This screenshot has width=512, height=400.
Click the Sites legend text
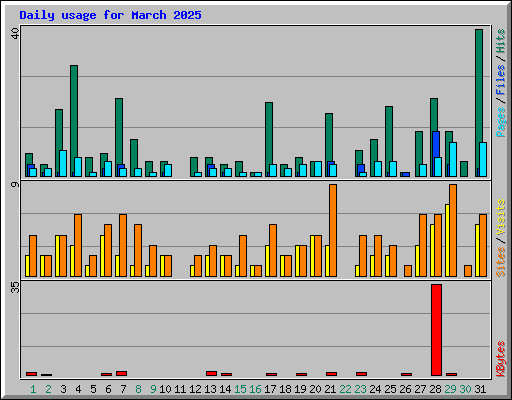pyautogui.click(x=500, y=262)
